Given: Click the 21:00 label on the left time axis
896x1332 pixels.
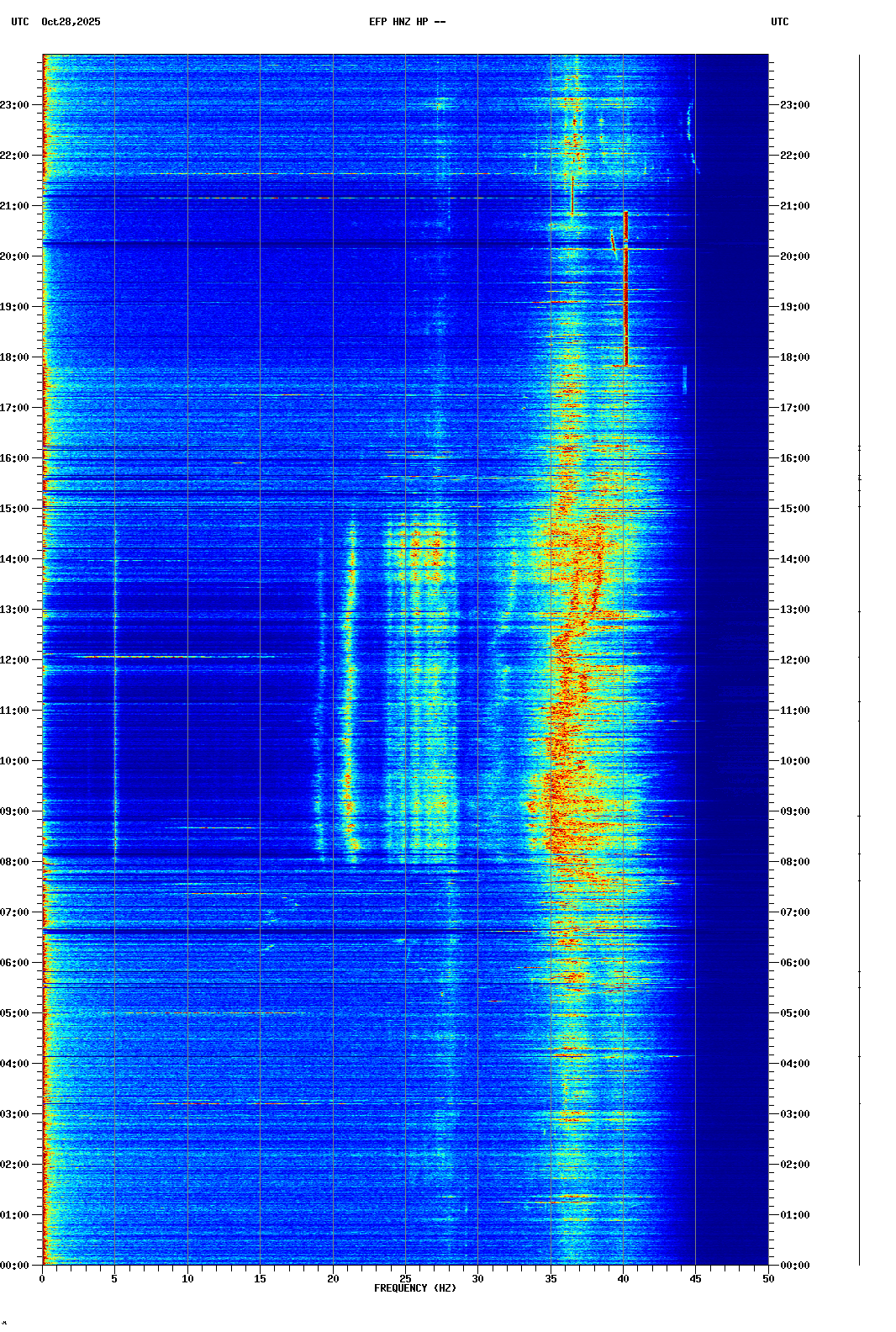Looking at the screenshot, I should click(15, 206).
